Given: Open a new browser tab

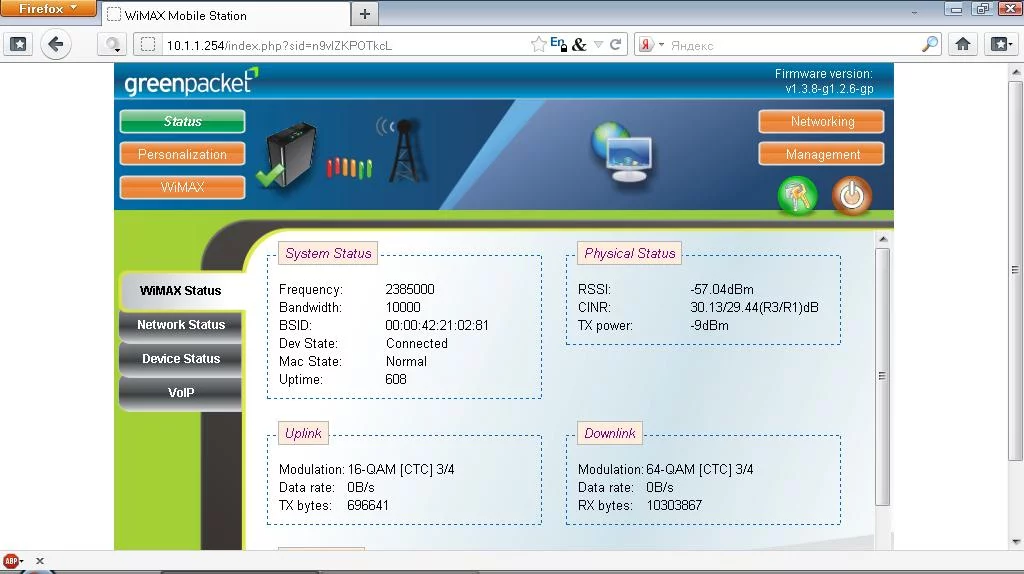Looking at the screenshot, I should (x=365, y=14).
